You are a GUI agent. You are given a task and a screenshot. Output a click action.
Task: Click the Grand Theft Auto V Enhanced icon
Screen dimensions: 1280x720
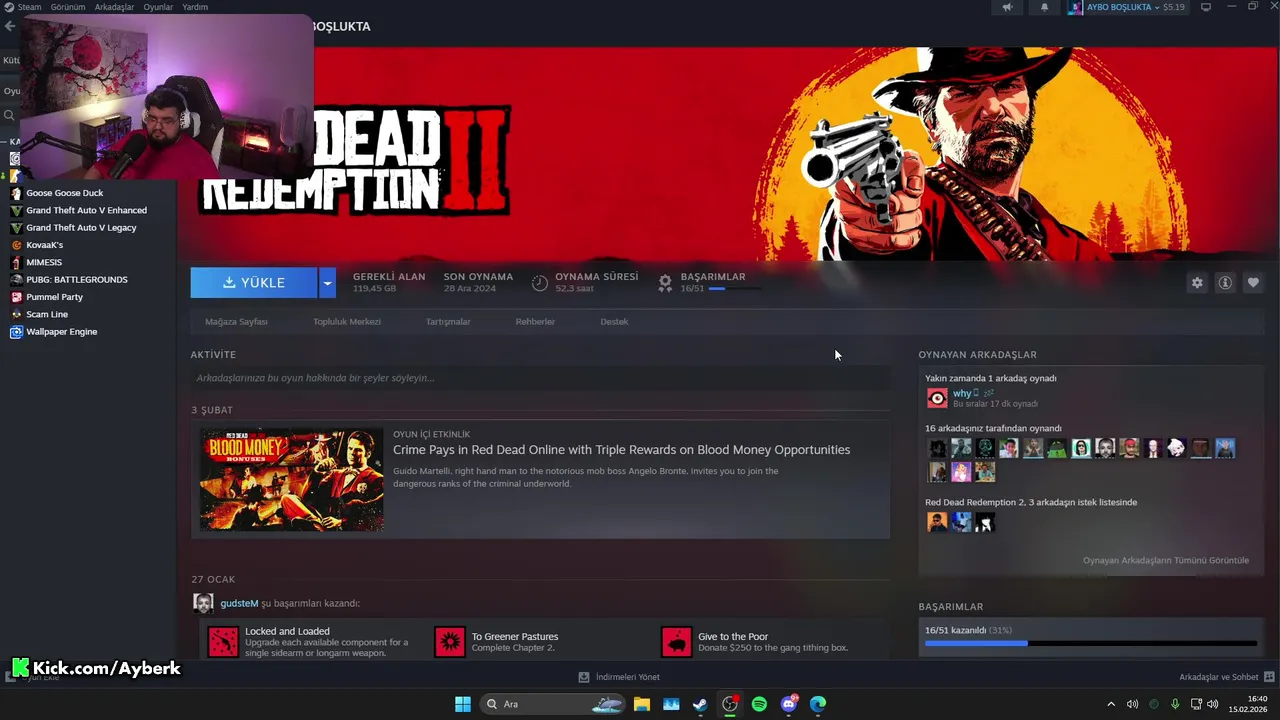coord(16,210)
